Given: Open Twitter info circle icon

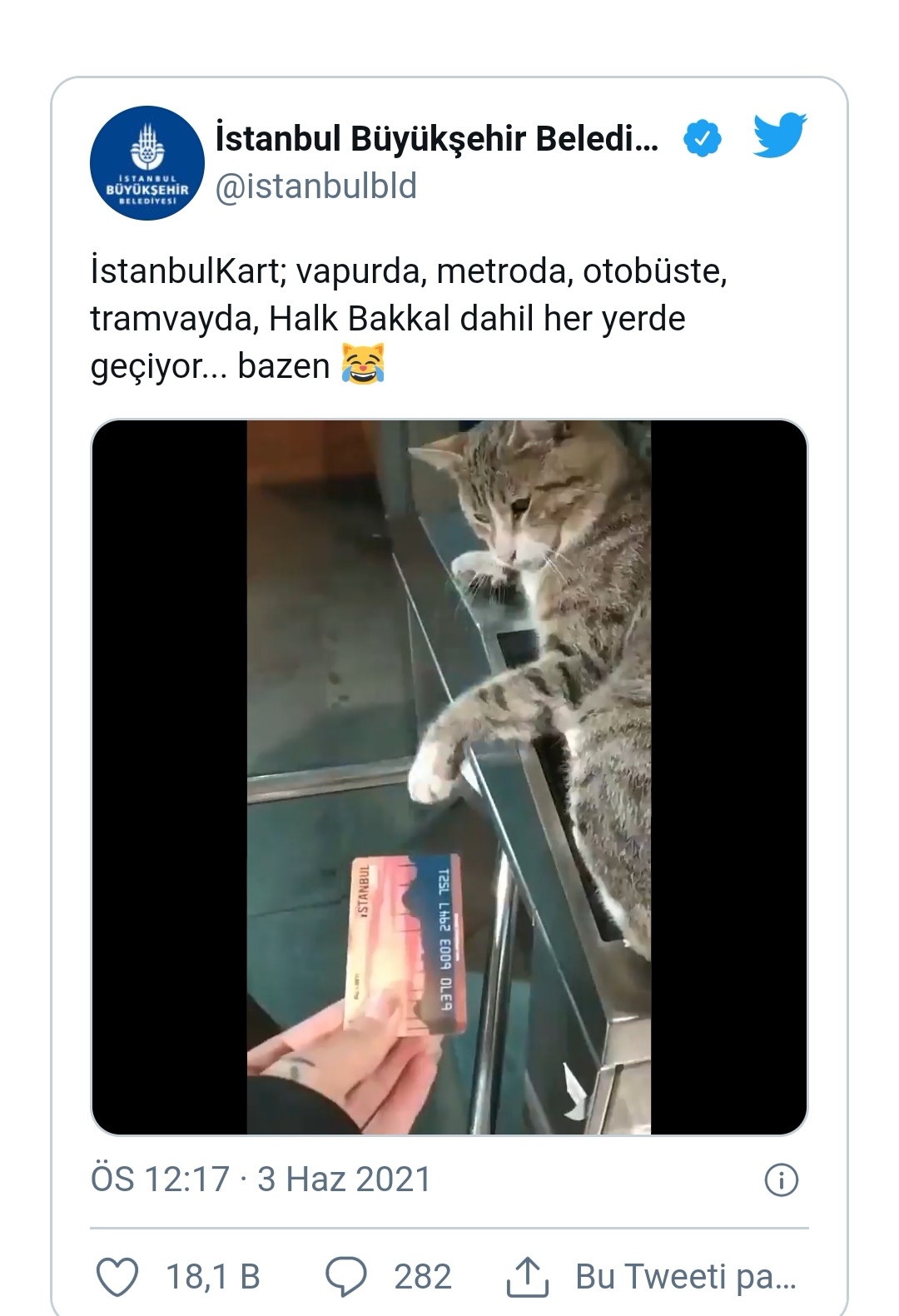Looking at the screenshot, I should pyautogui.click(x=781, y=1179).
